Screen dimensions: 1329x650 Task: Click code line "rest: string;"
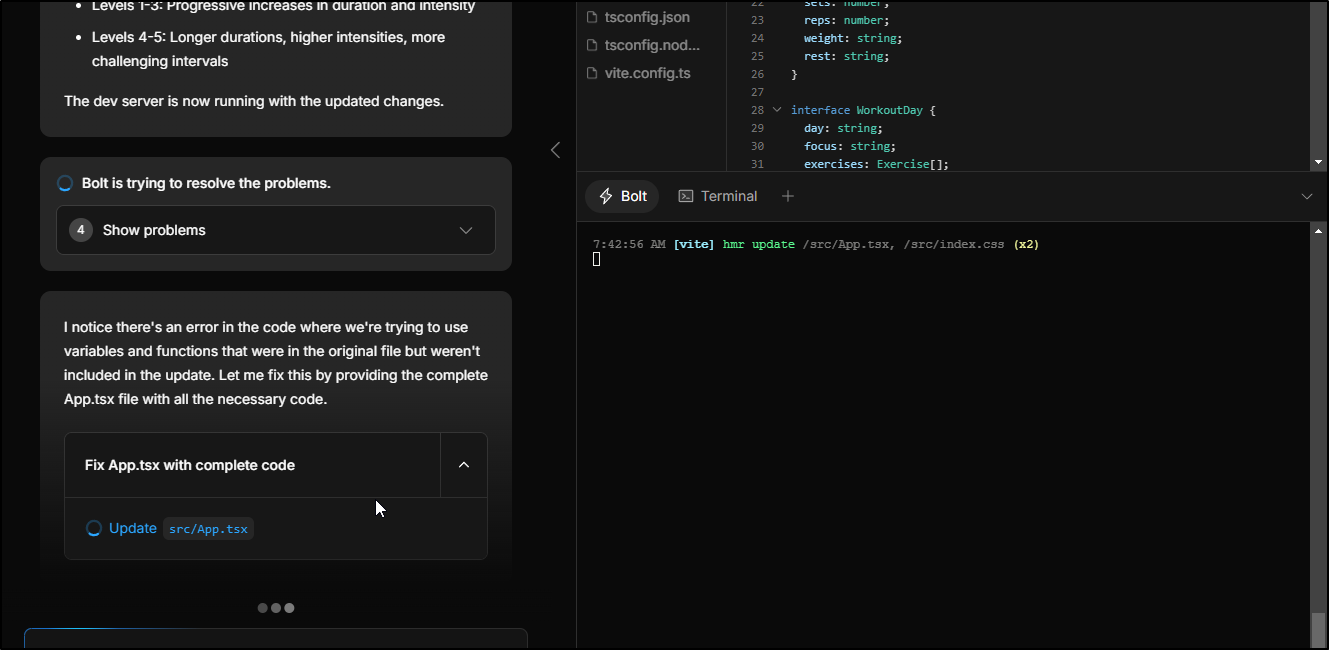pyautogui.click(x=846, y=56)
